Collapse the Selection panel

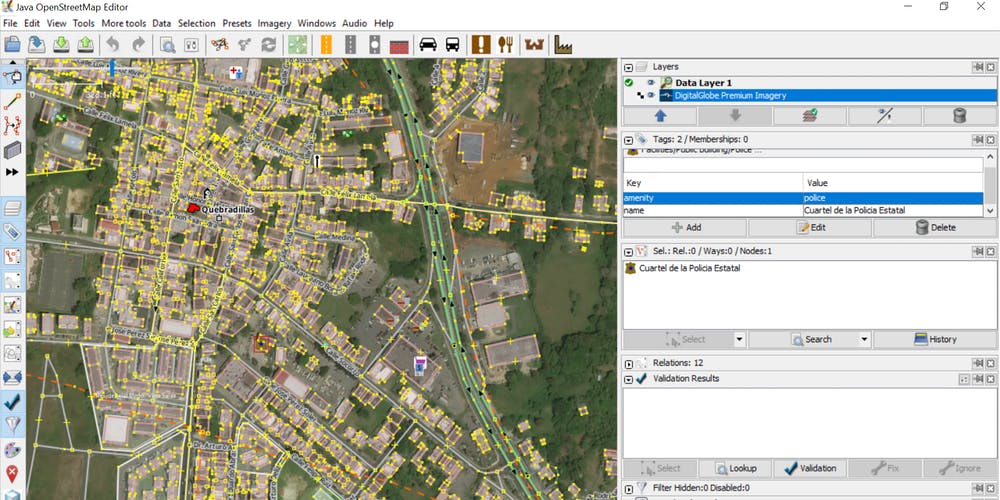[629, 252]
